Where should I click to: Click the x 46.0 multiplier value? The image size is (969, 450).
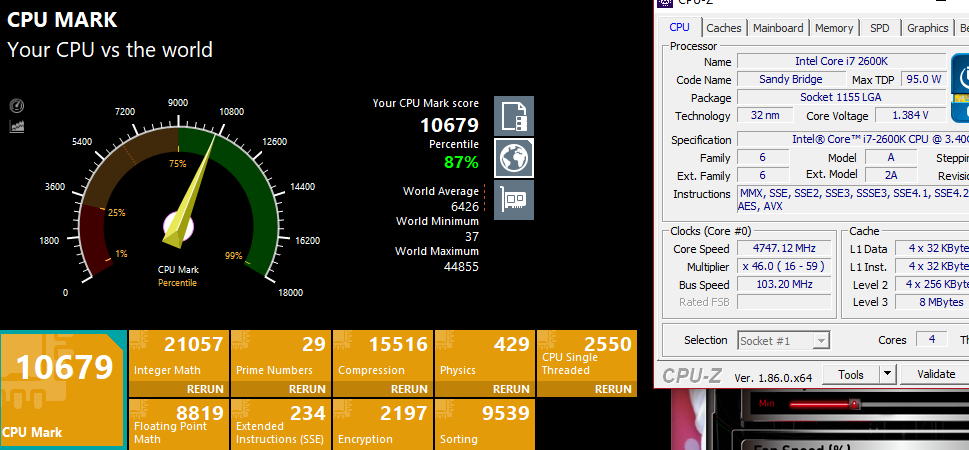click(784, 266)
